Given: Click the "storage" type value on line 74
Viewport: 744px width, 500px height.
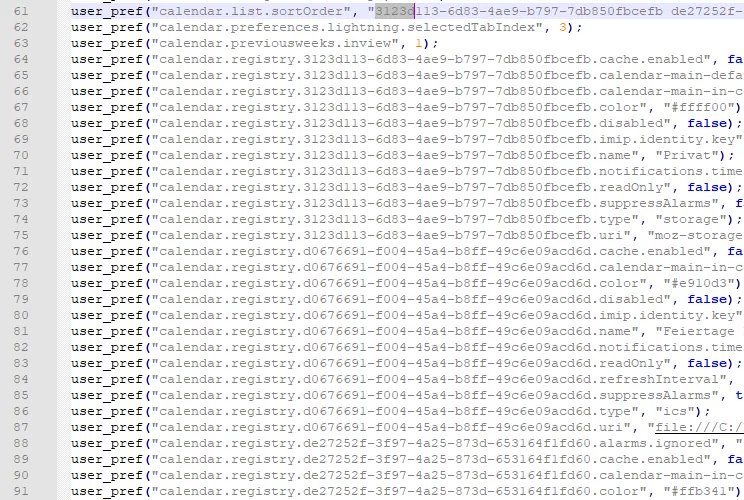Looking at the screenshot, I should 691,220.
